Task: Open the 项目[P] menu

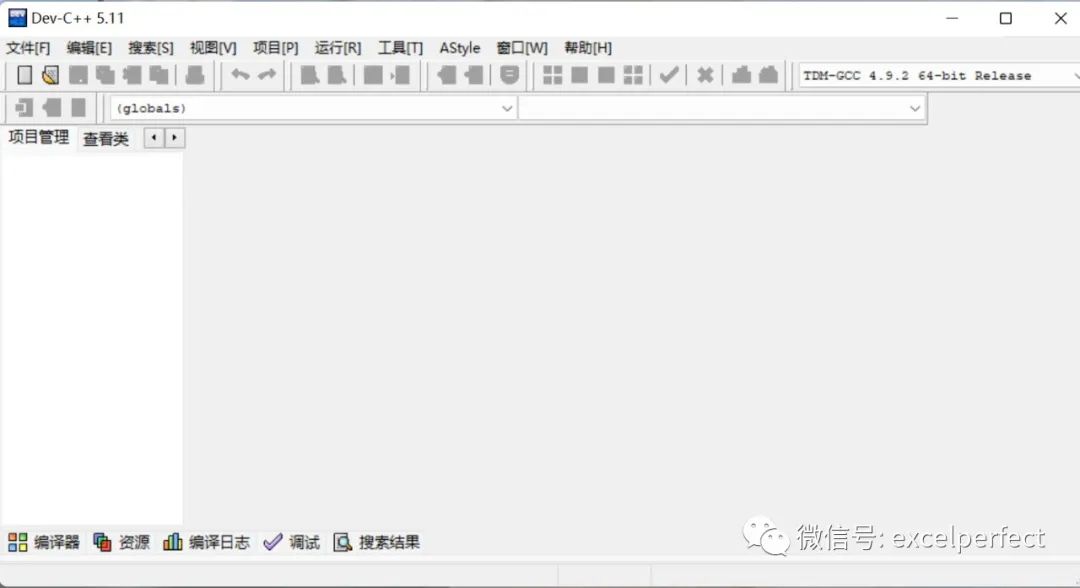Action: click(x=276, y=48)
